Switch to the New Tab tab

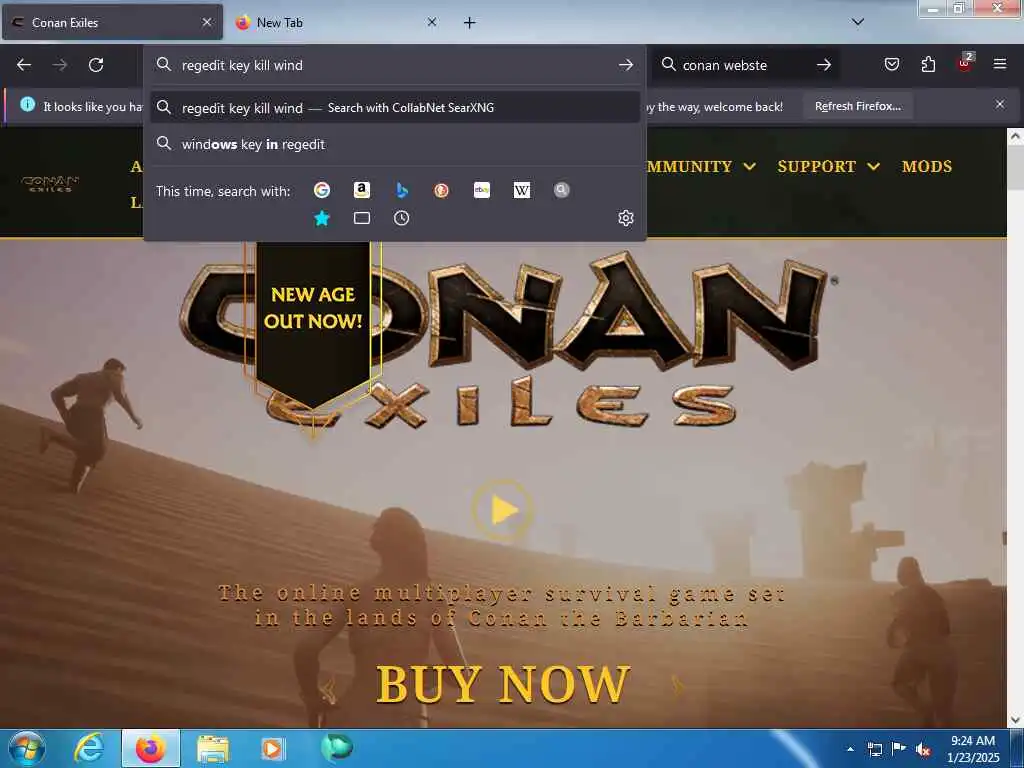[x=336, y=22]
